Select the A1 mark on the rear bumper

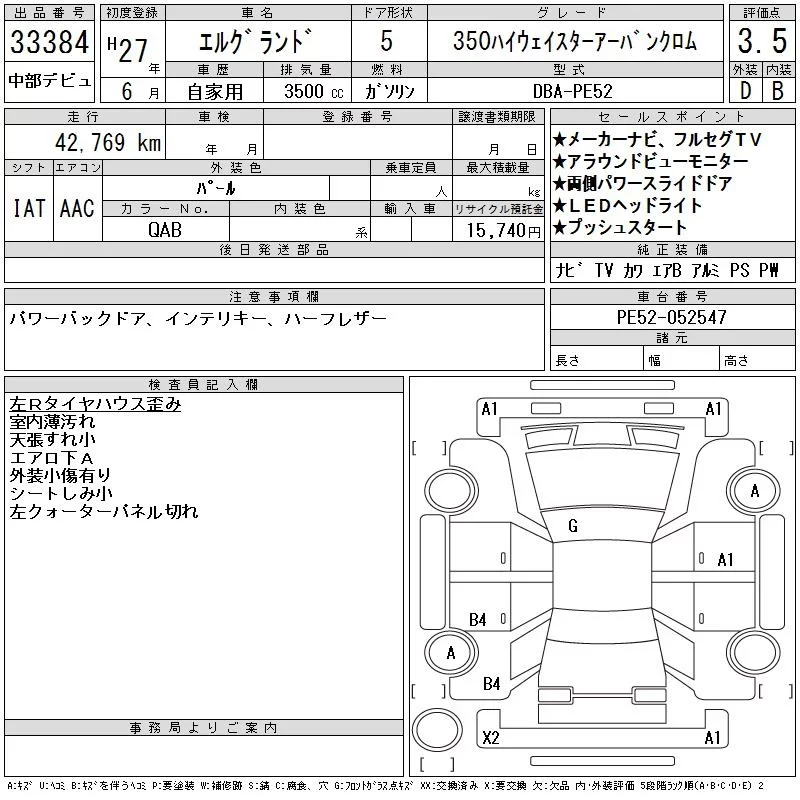(712, 738)
